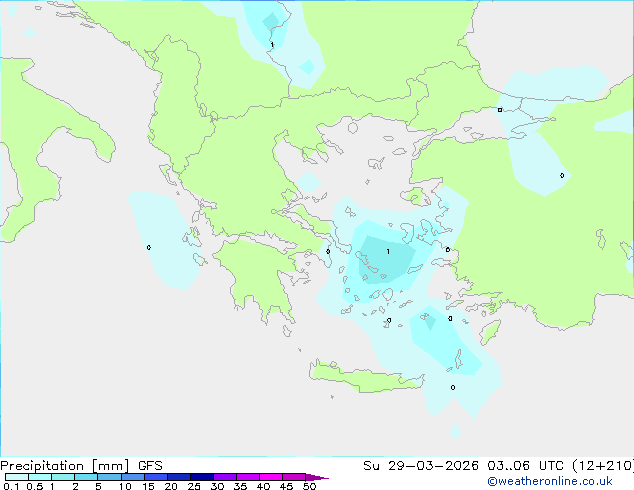
Task: Select the 0.5–1 mm light cyan legend swatch
Action: click(40, 477)
